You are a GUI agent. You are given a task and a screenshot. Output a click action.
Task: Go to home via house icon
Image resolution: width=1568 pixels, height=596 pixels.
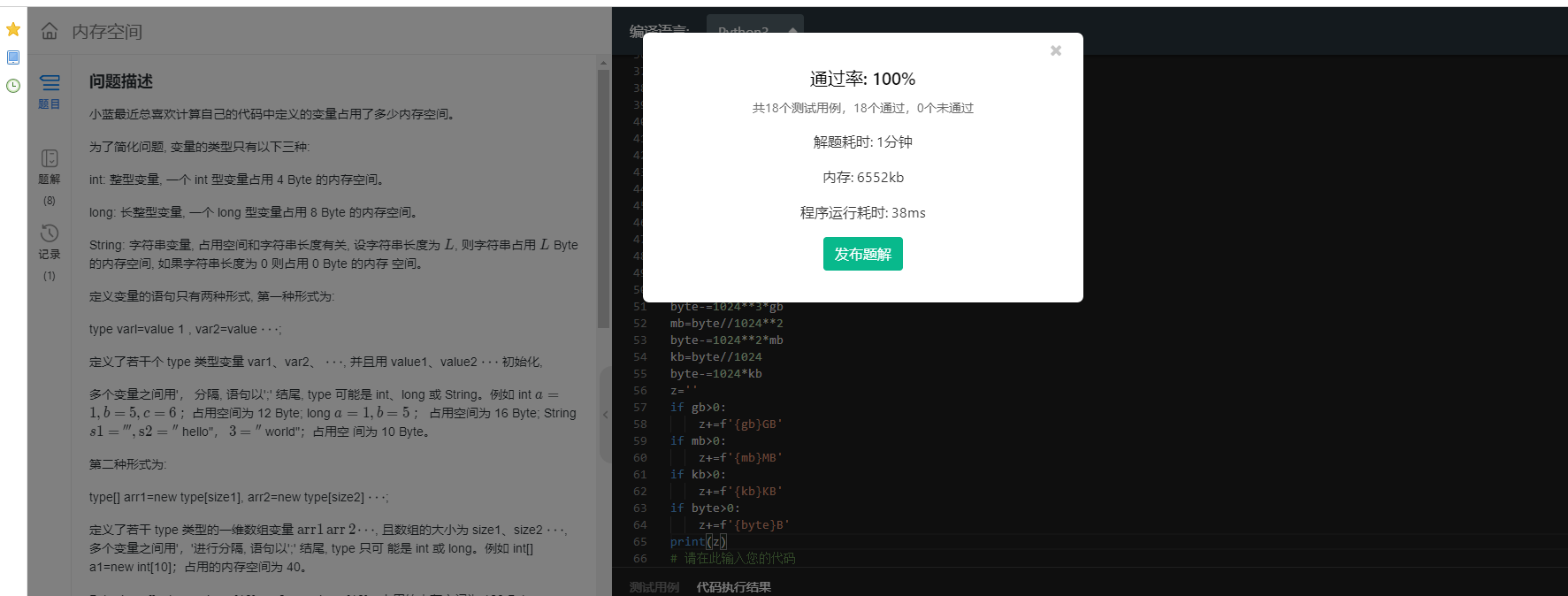(x=50, y=31)
